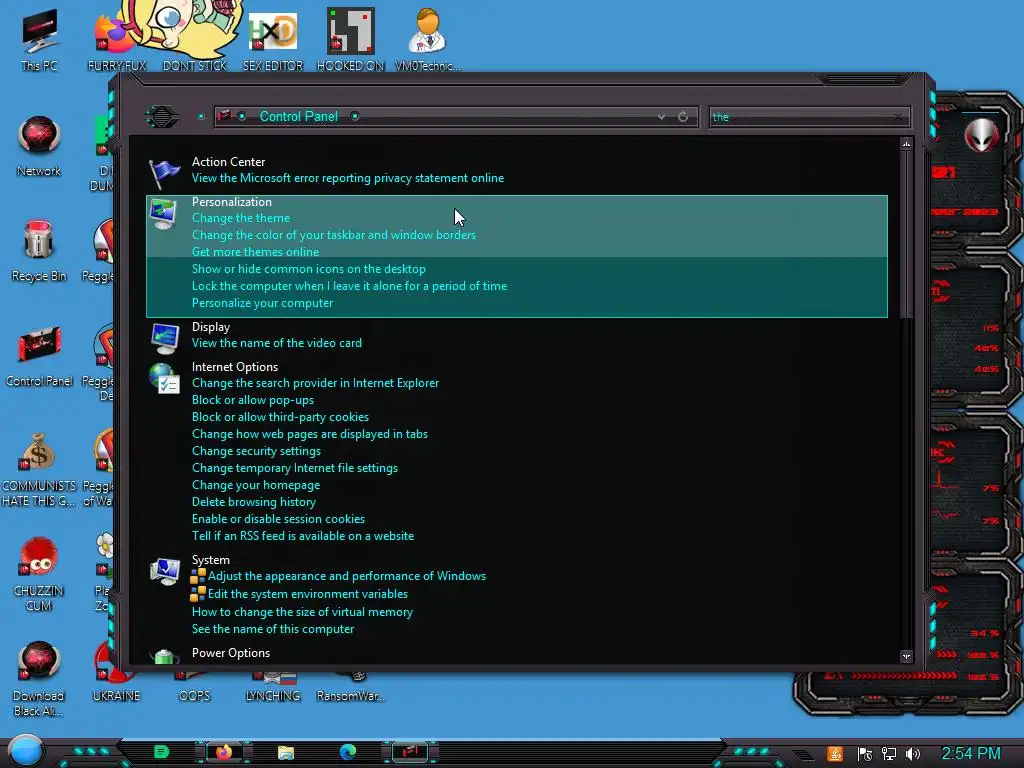The image size is (1024, 768).
Task: Select the Recycle Bin desktop icon
Action: click(39, 251)
